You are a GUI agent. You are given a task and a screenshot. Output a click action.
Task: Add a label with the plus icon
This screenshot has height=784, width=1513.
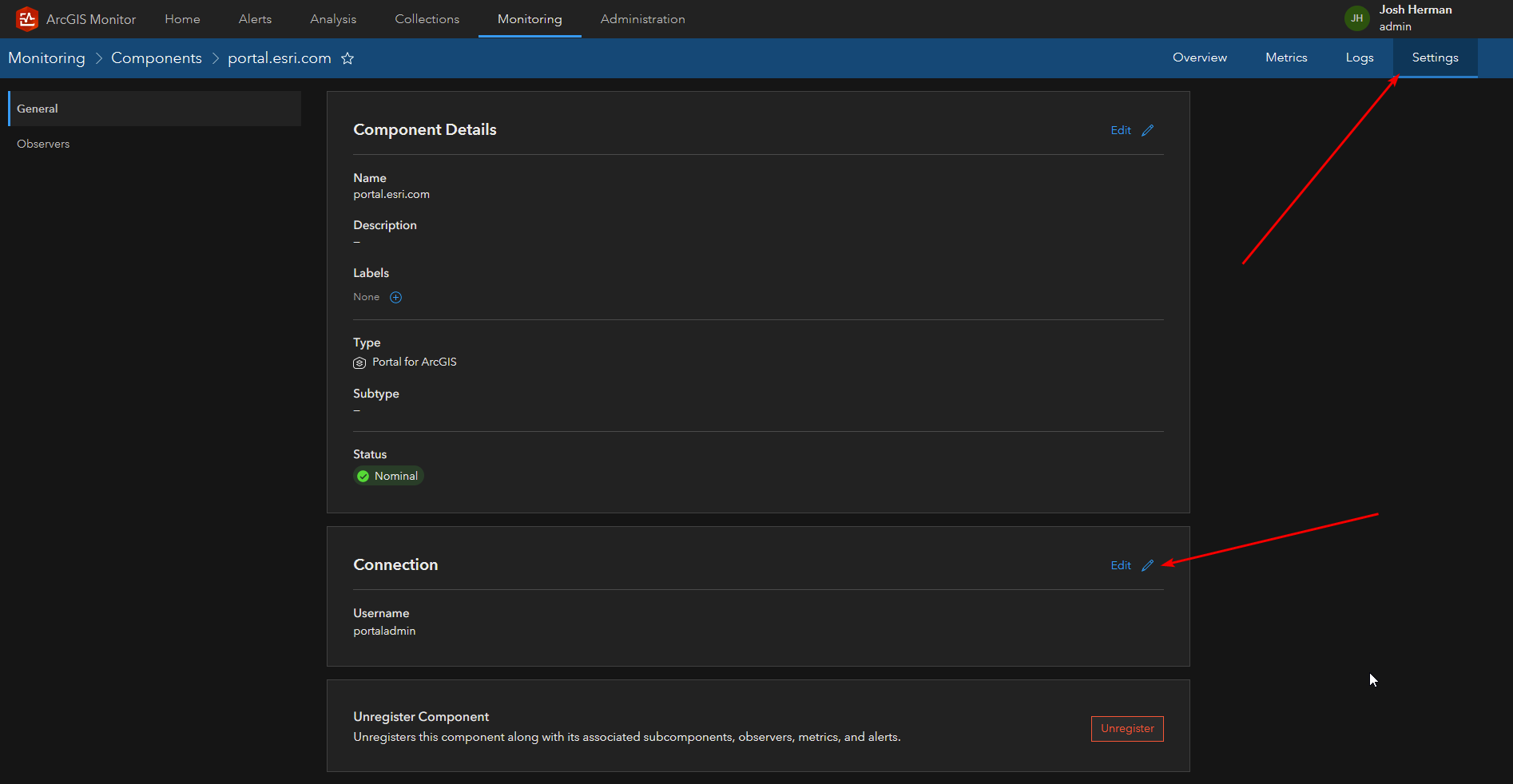pos(395,298)
